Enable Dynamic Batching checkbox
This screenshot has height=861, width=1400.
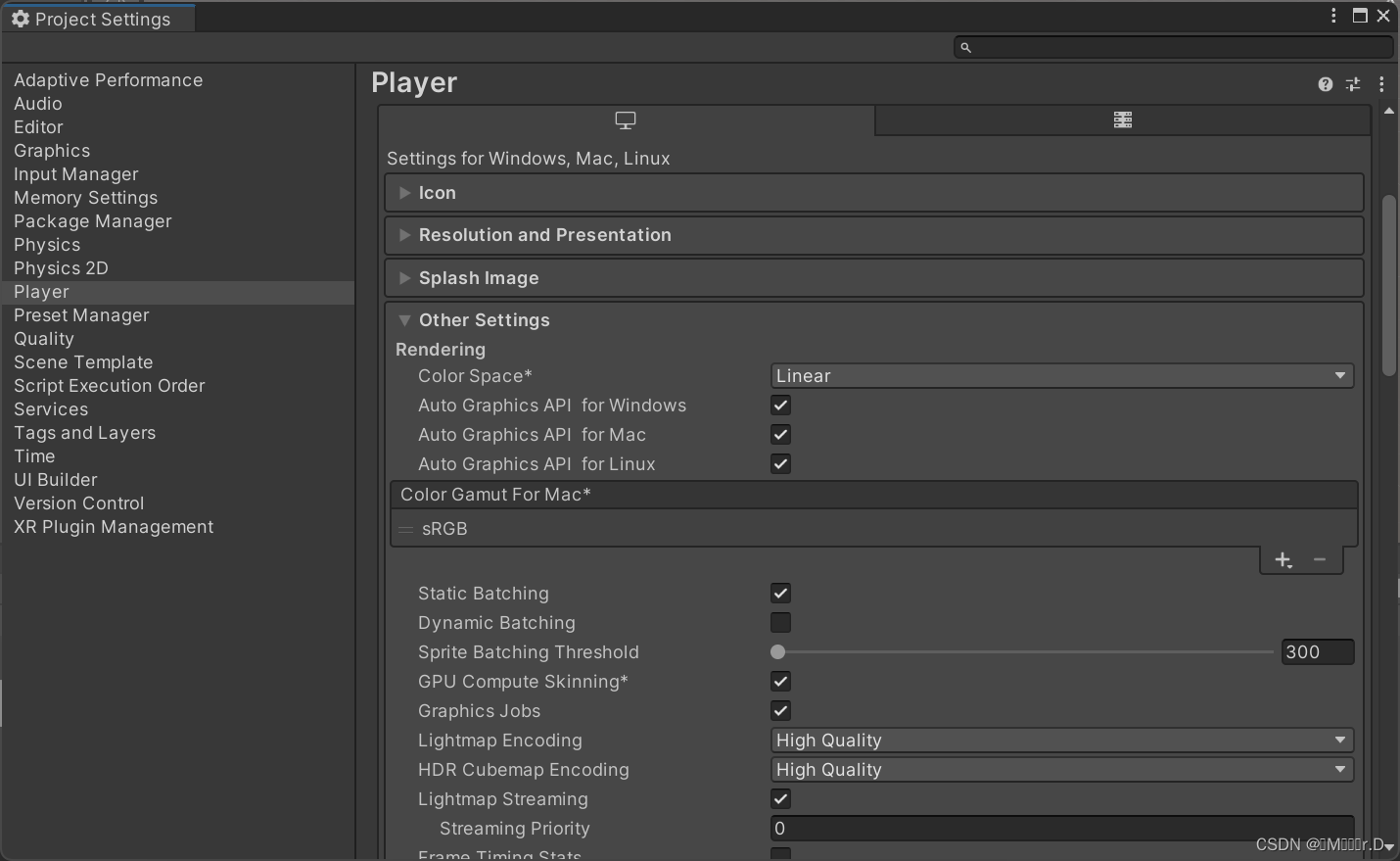(x=780, y=623)
